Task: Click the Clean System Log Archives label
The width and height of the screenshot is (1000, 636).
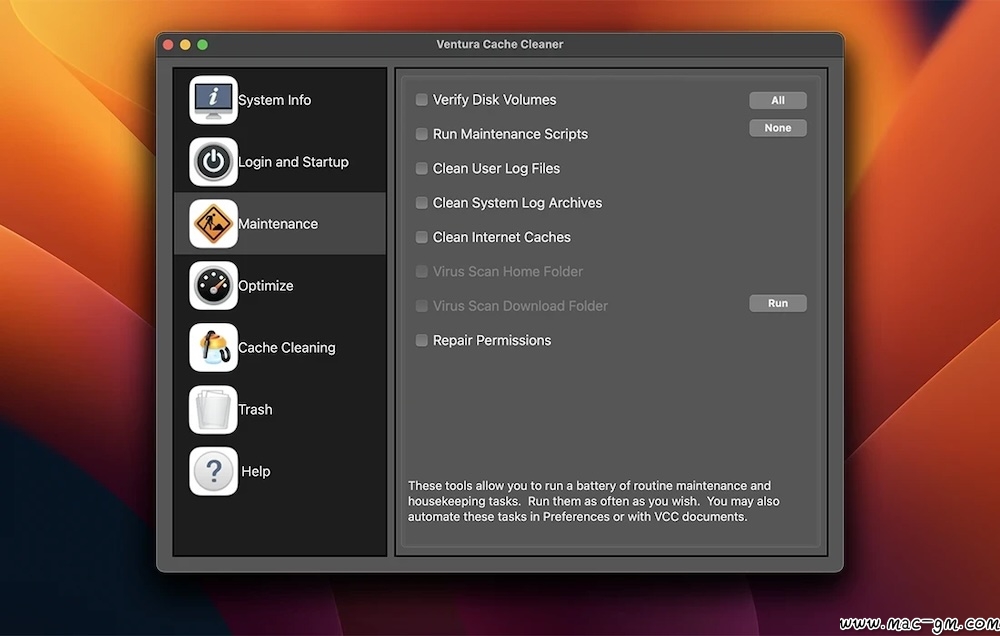Action: [x=517, y=203]
